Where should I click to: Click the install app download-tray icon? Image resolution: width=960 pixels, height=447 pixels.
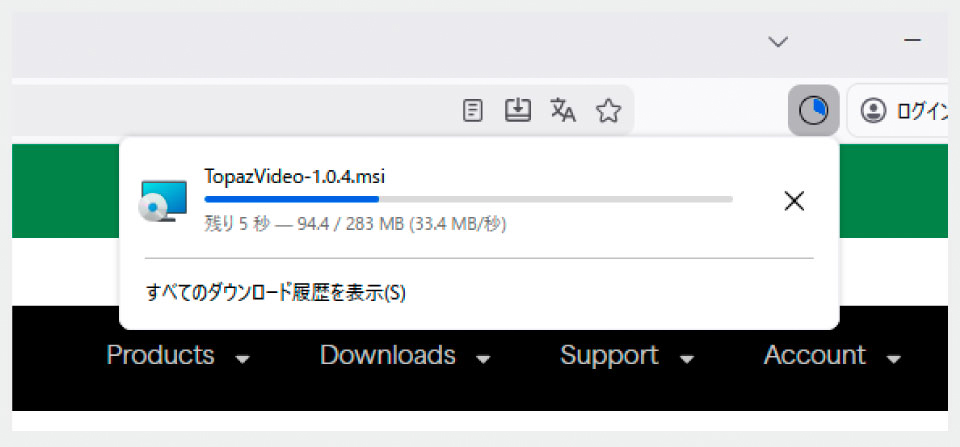(517, 110)
